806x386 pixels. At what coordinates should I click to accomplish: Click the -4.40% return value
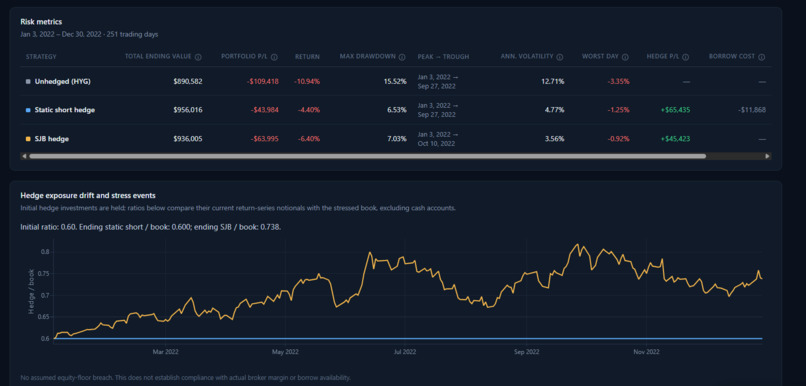[309, 110]
